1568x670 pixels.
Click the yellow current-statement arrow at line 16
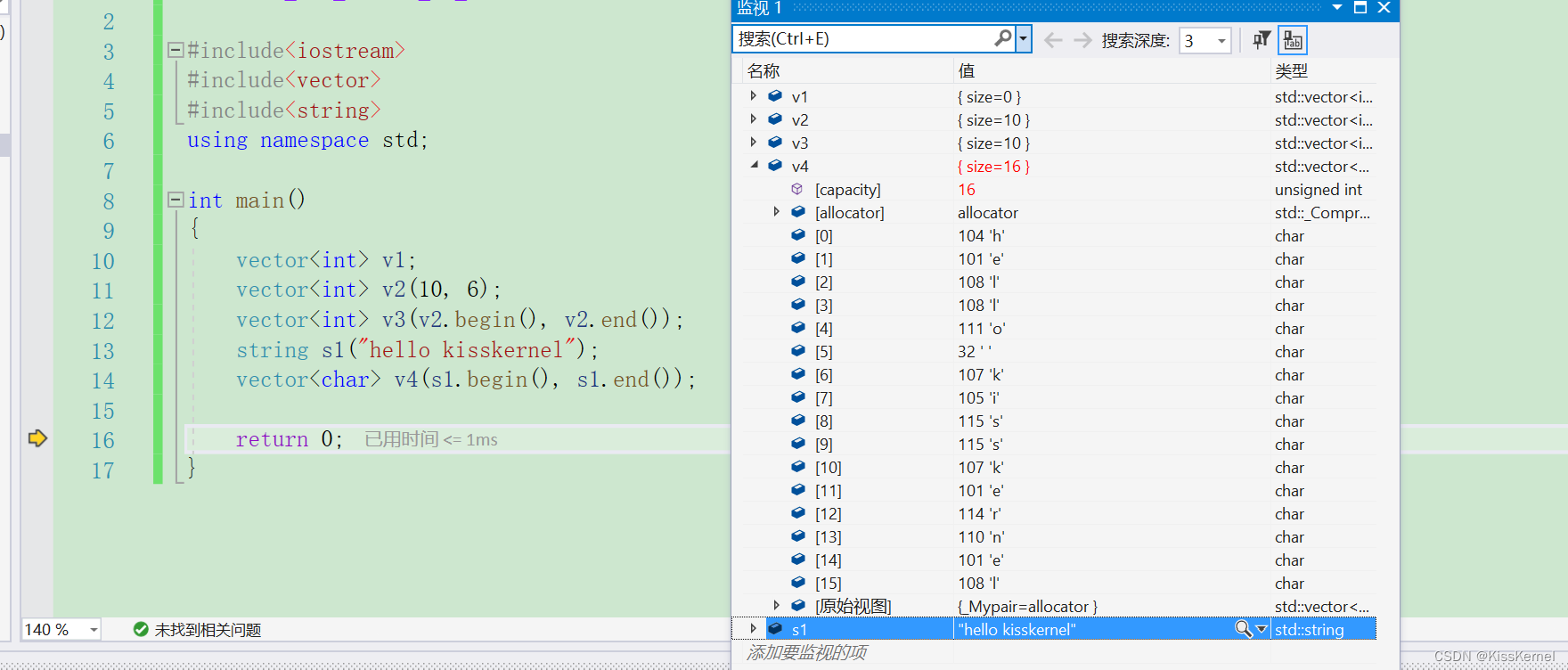tap(37, 438)
